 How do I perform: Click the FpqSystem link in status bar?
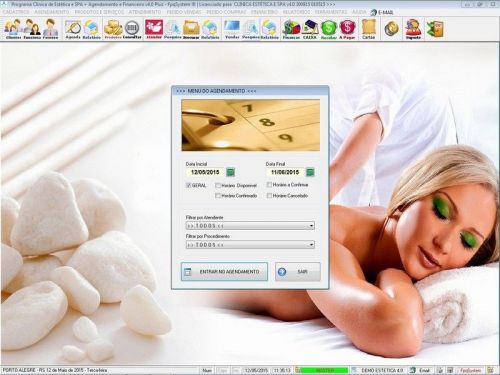470,370
